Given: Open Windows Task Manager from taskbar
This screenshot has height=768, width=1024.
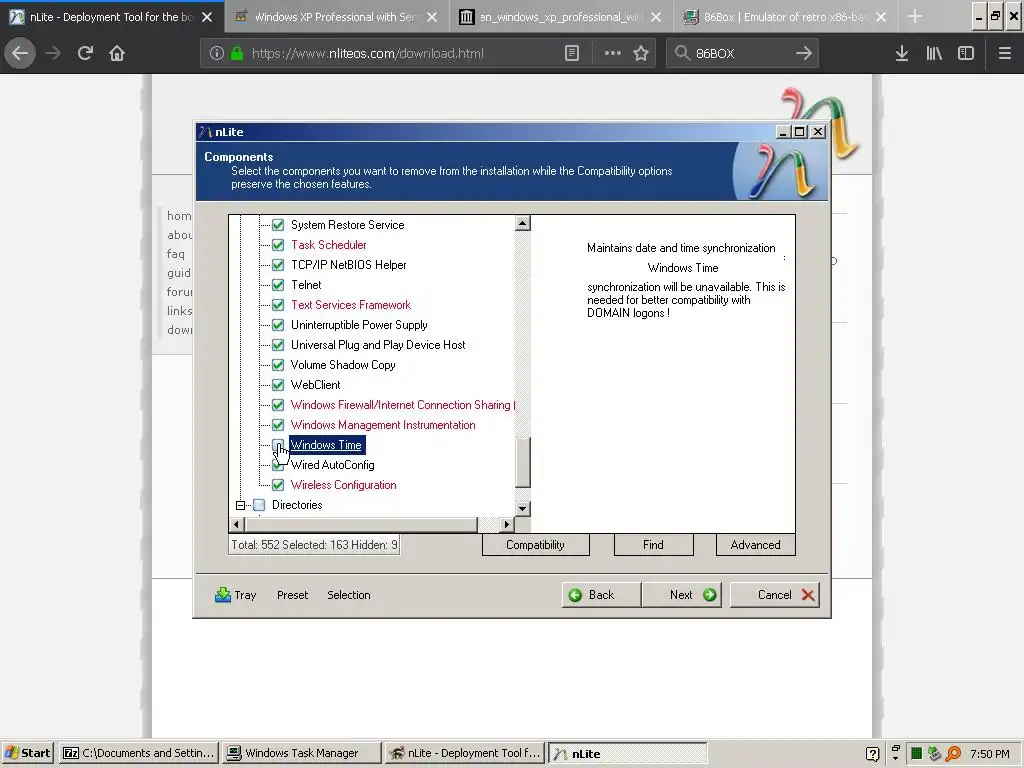Looking at the screenshot, I should [x=301, y=753].
